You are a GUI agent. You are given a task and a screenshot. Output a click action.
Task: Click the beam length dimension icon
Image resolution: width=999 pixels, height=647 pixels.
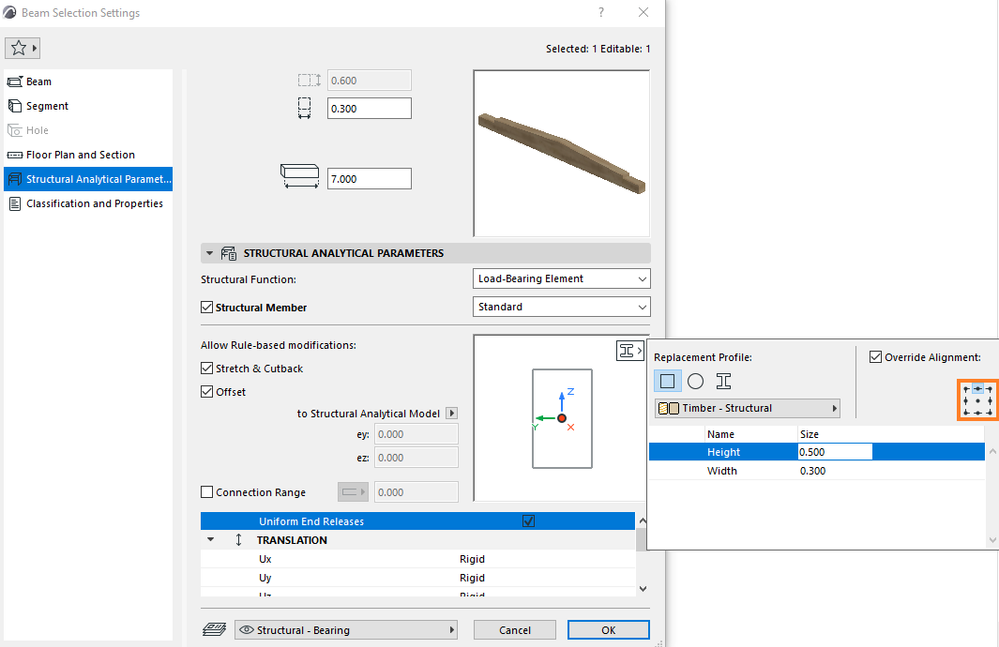click(299, 176)
